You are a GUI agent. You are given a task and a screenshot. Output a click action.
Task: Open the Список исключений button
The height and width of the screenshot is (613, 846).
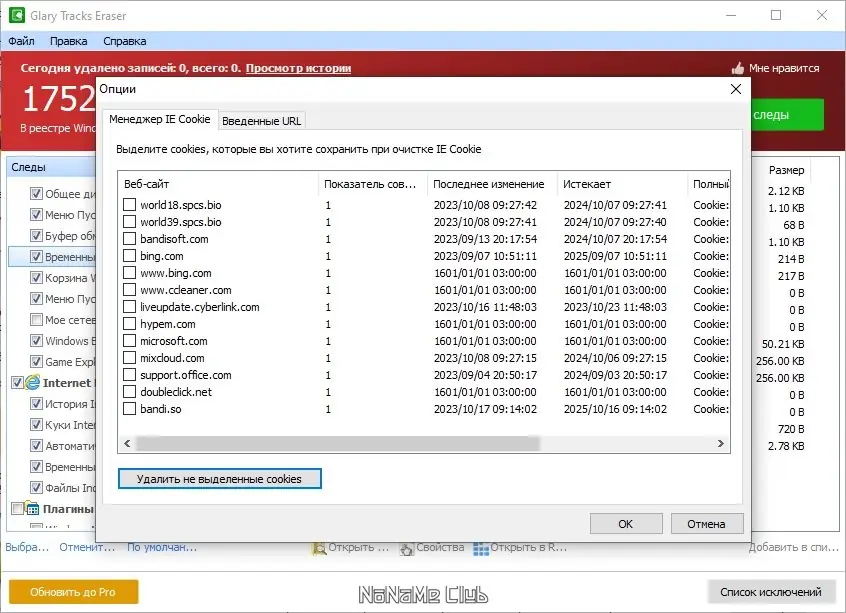(x=771, y=592)
